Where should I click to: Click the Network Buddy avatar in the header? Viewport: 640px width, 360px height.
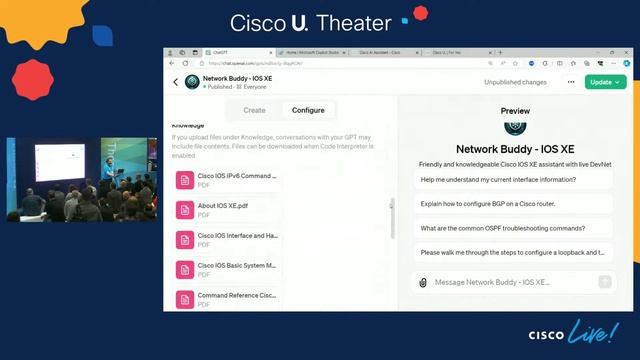pos(192,82)
